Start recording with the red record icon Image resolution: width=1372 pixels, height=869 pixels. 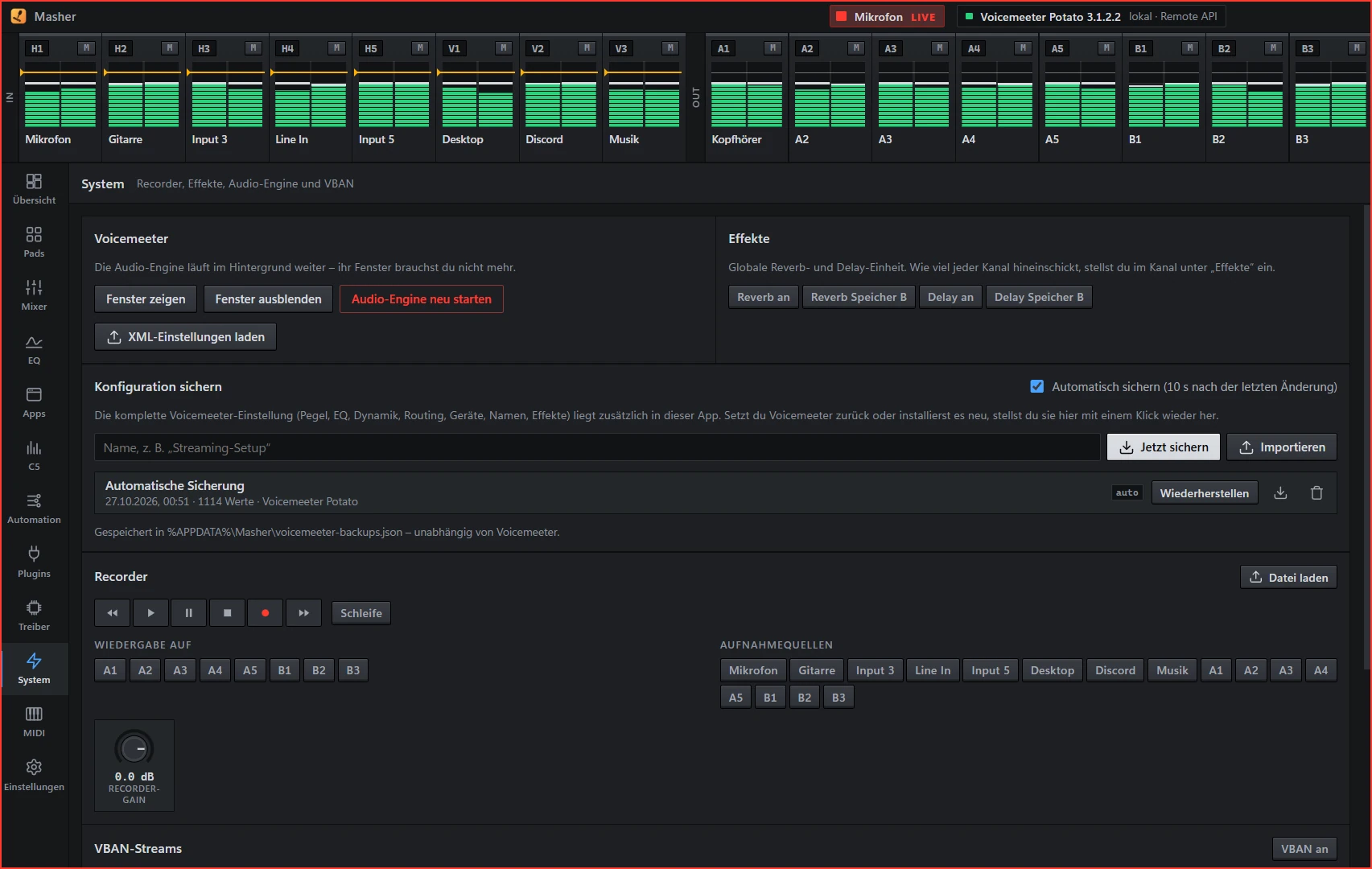point(266,613)
